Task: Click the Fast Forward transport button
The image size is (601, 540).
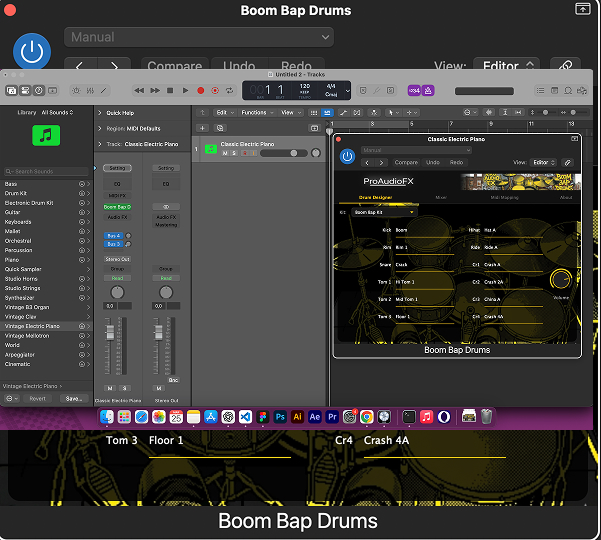Action: point(155,90)
